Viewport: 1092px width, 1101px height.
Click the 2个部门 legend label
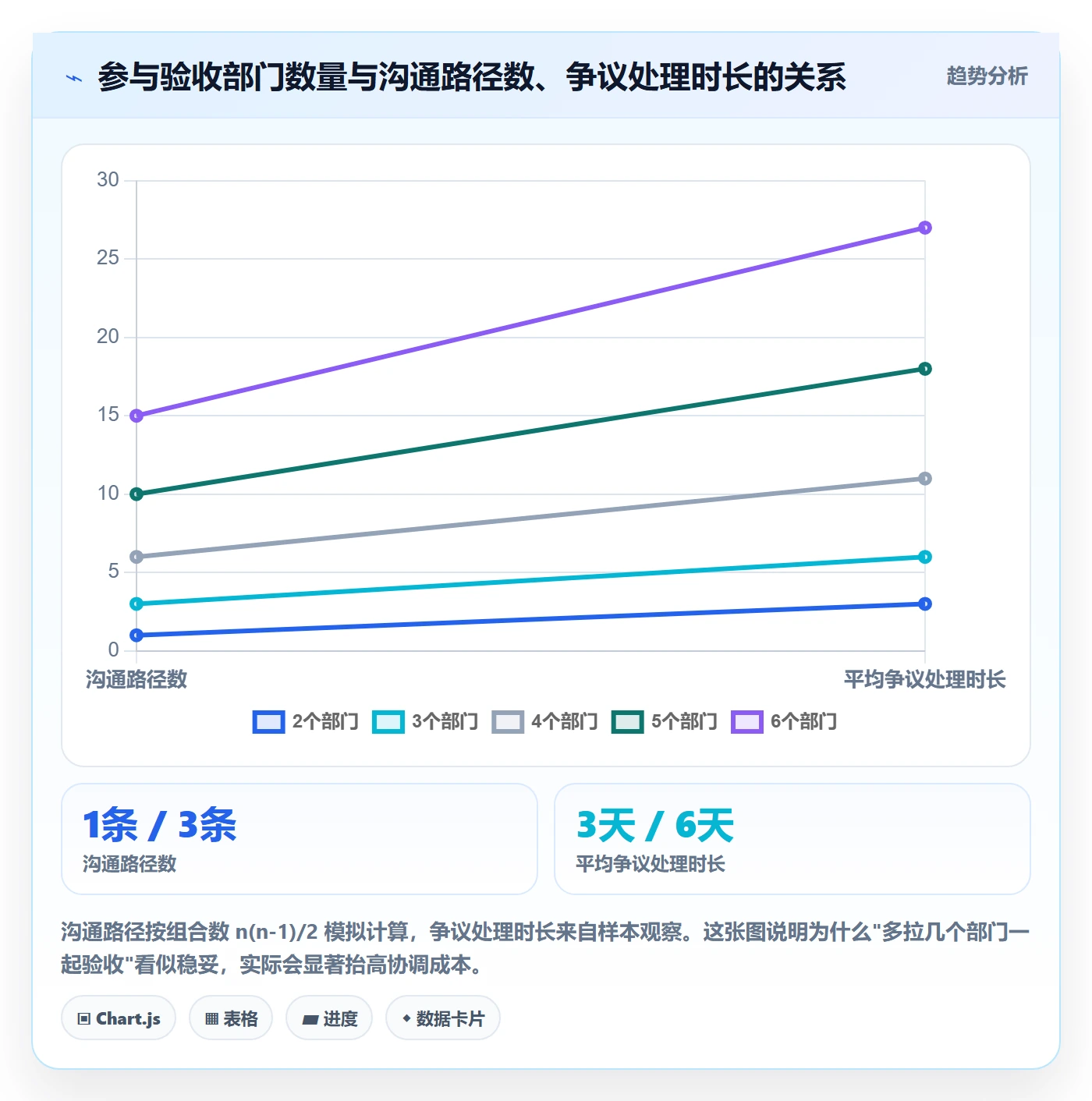tap(325, 722)
